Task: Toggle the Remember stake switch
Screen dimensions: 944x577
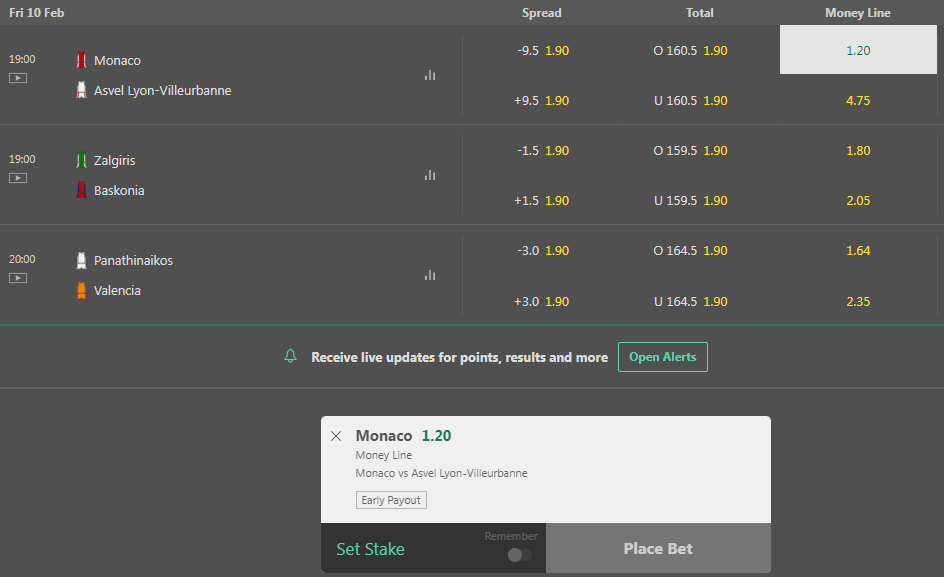Action: [520, 555]
